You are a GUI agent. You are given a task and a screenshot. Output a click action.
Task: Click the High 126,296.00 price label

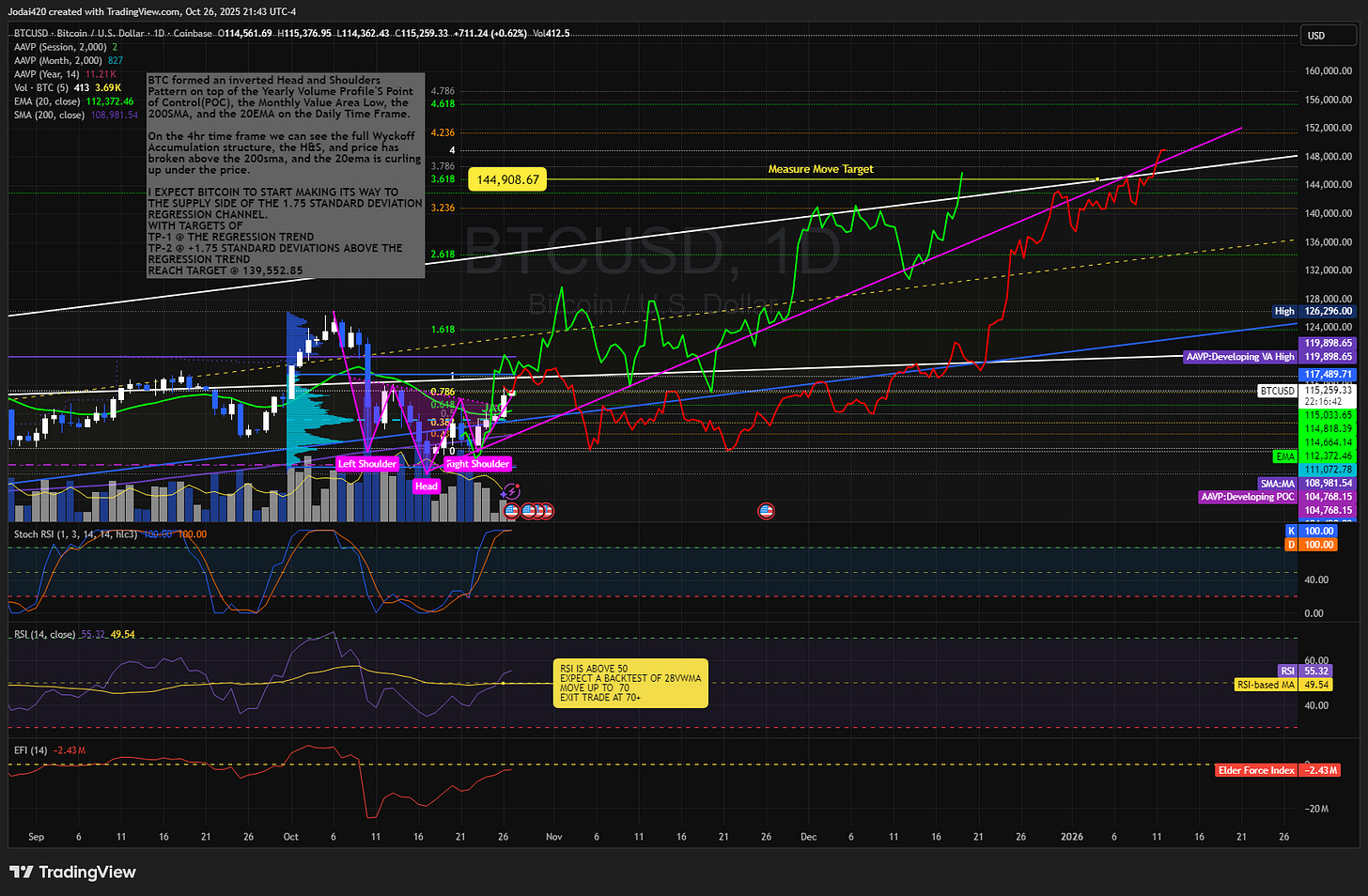coord(1314,311)
